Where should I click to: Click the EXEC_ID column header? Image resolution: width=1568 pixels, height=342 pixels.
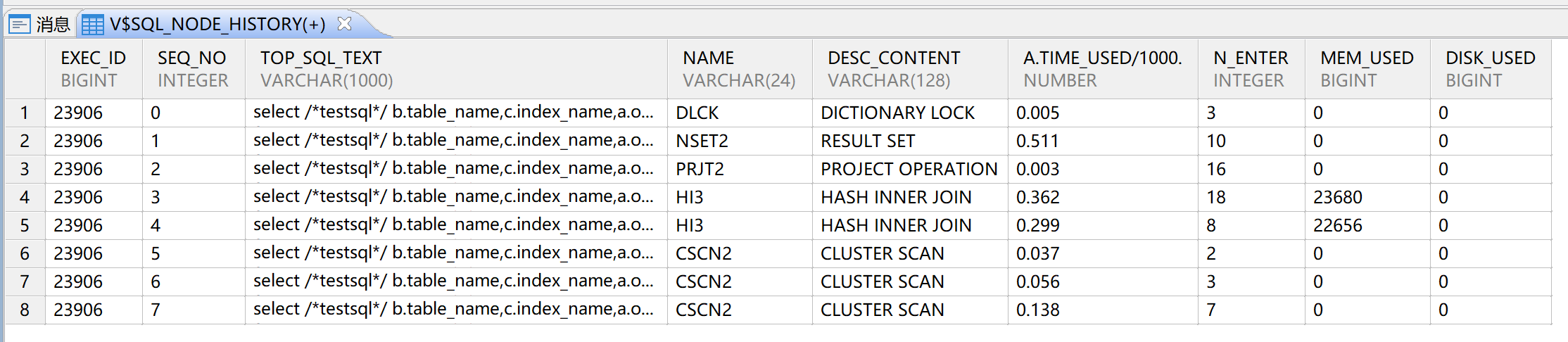point(94,69)
